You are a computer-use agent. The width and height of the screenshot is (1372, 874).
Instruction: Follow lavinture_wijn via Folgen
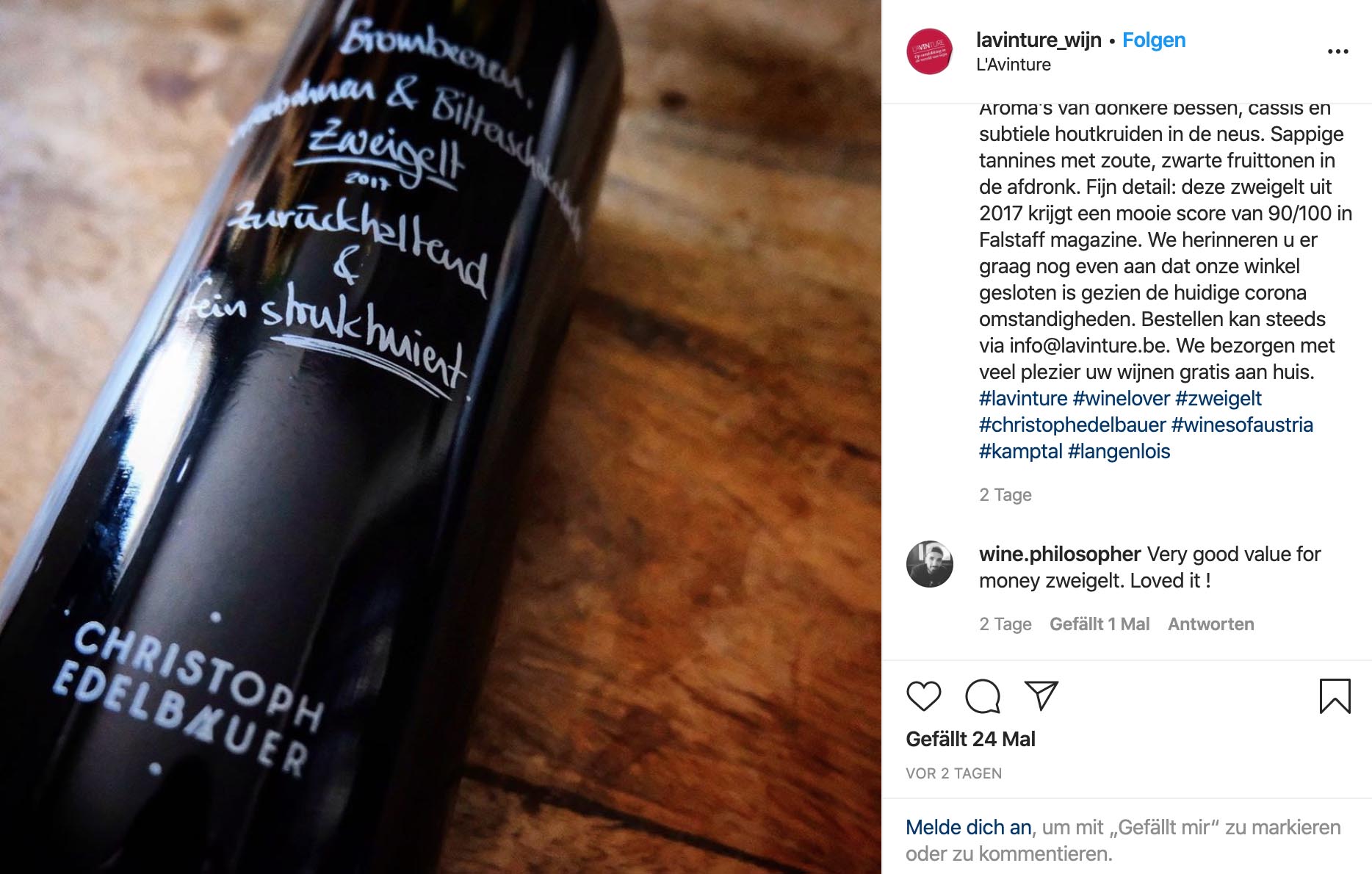(1153, 40)
